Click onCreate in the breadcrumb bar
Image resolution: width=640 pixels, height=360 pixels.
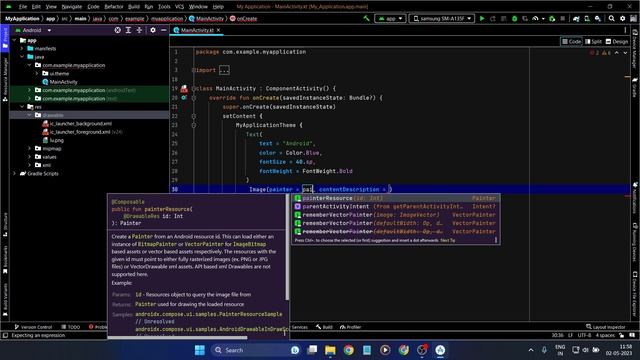pos(244,18)
